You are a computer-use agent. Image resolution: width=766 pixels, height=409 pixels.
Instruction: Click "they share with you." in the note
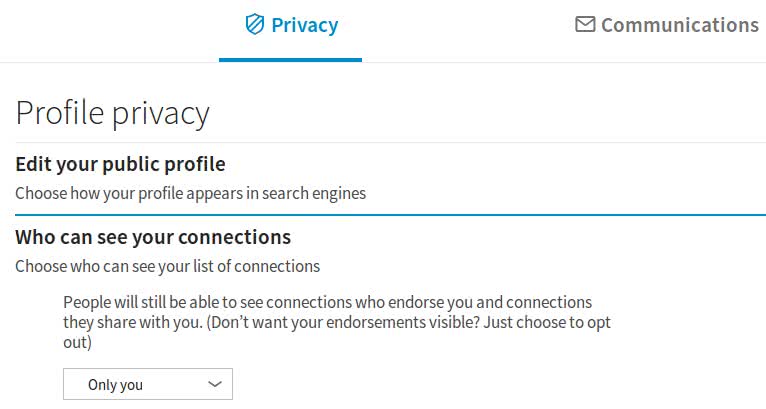point(133,323)
